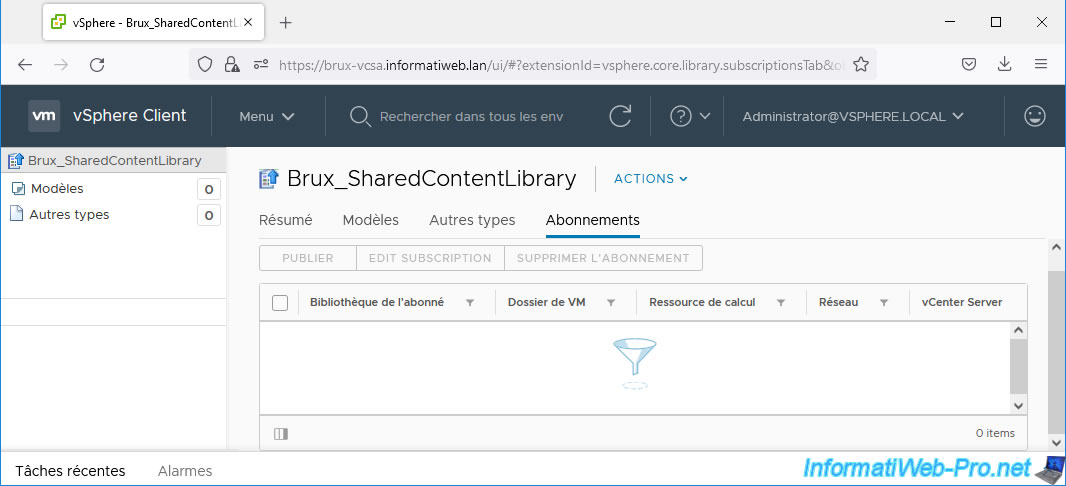Expand the Menu dropdown
This screenshot has width=1066, height=486.
point(266,117)
